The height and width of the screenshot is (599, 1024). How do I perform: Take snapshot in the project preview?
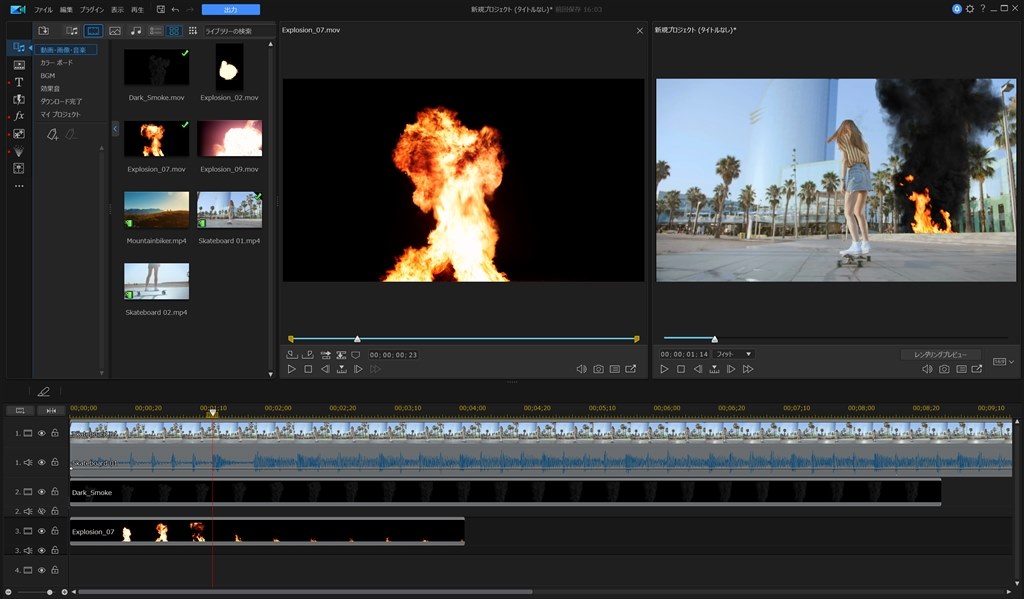tap(943, 369)
